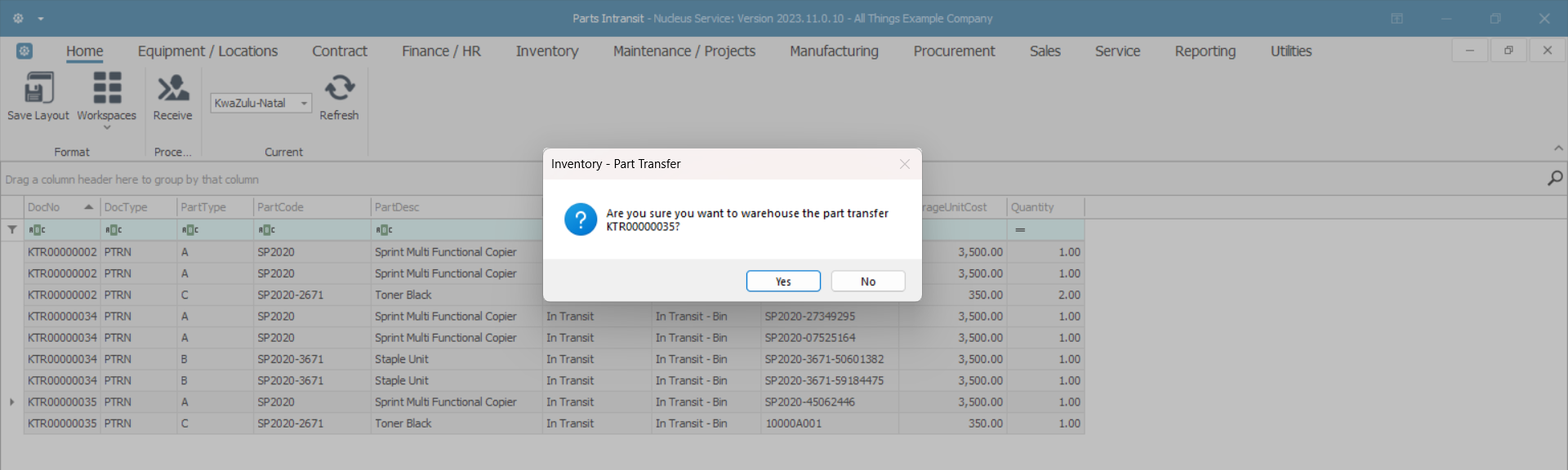
Task: Click the PartDesc filter operator icon
Action: (384, 230)
